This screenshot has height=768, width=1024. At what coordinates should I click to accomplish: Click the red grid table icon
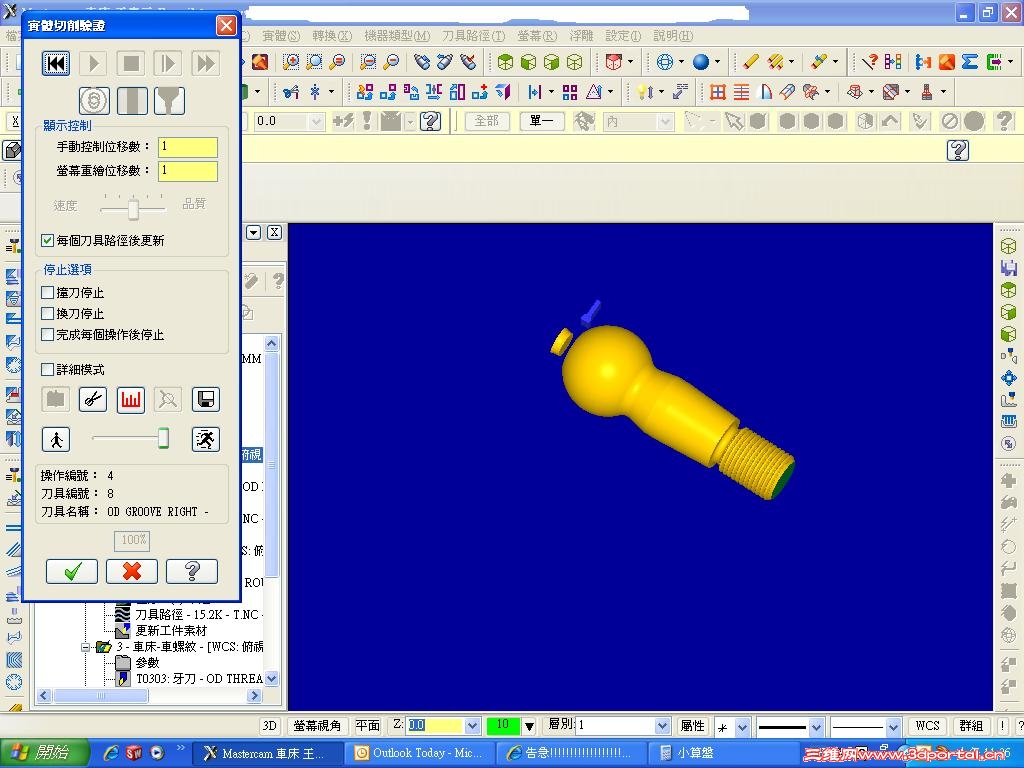pos(718,91)
